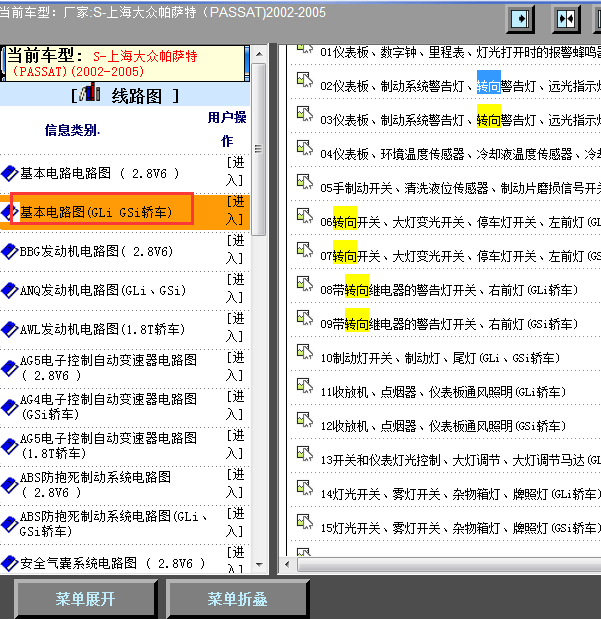This screenshot has width=601, height=619.
Task: Open diagram 06转向开关、大灯变光开关
Action: pyautogui.click(x=460, y=222)
